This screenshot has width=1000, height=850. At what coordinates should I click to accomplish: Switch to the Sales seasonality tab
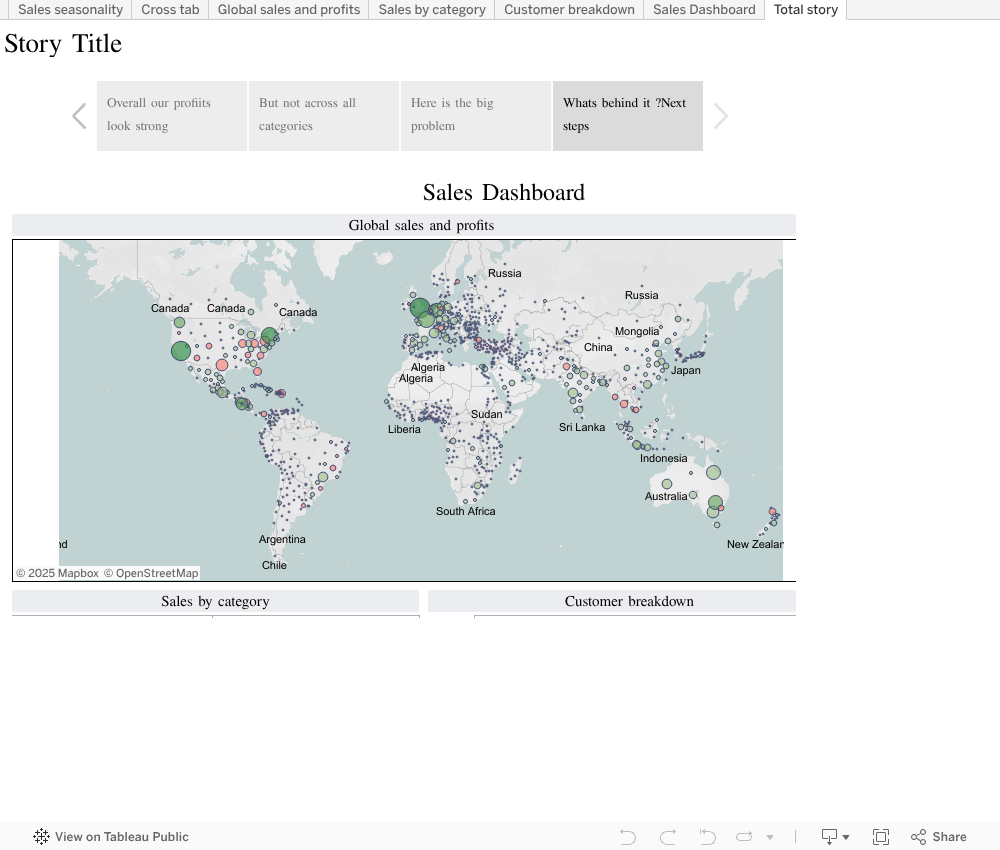coord(70,10)
